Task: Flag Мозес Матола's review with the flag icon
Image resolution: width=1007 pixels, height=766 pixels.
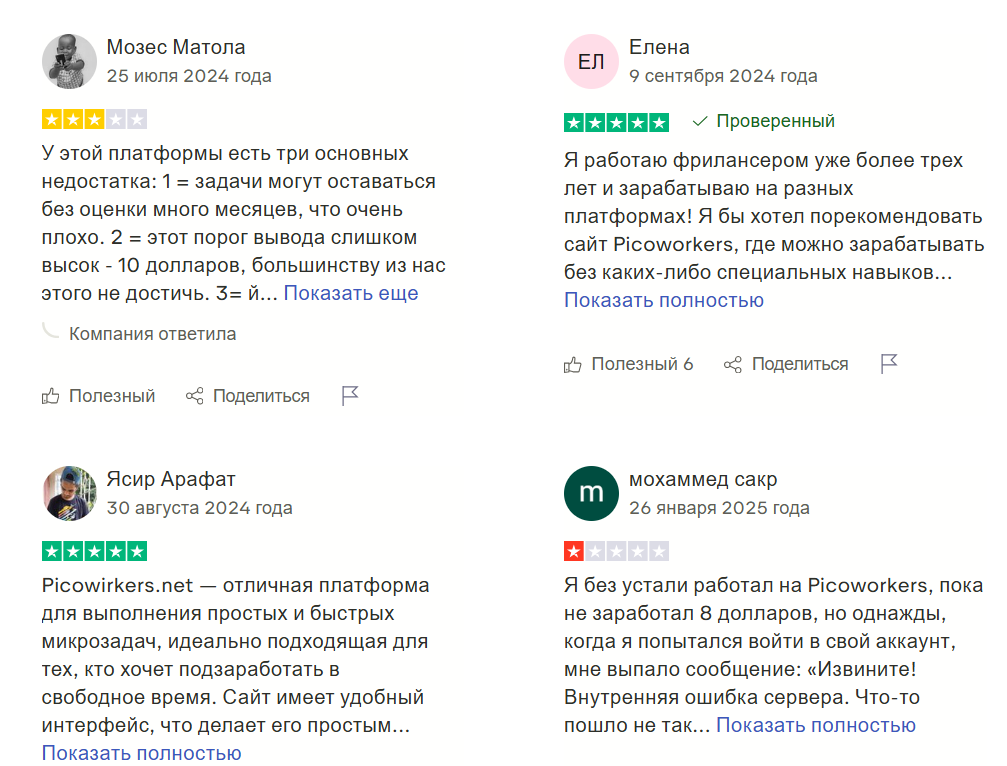Action: [x=350, y=396]
